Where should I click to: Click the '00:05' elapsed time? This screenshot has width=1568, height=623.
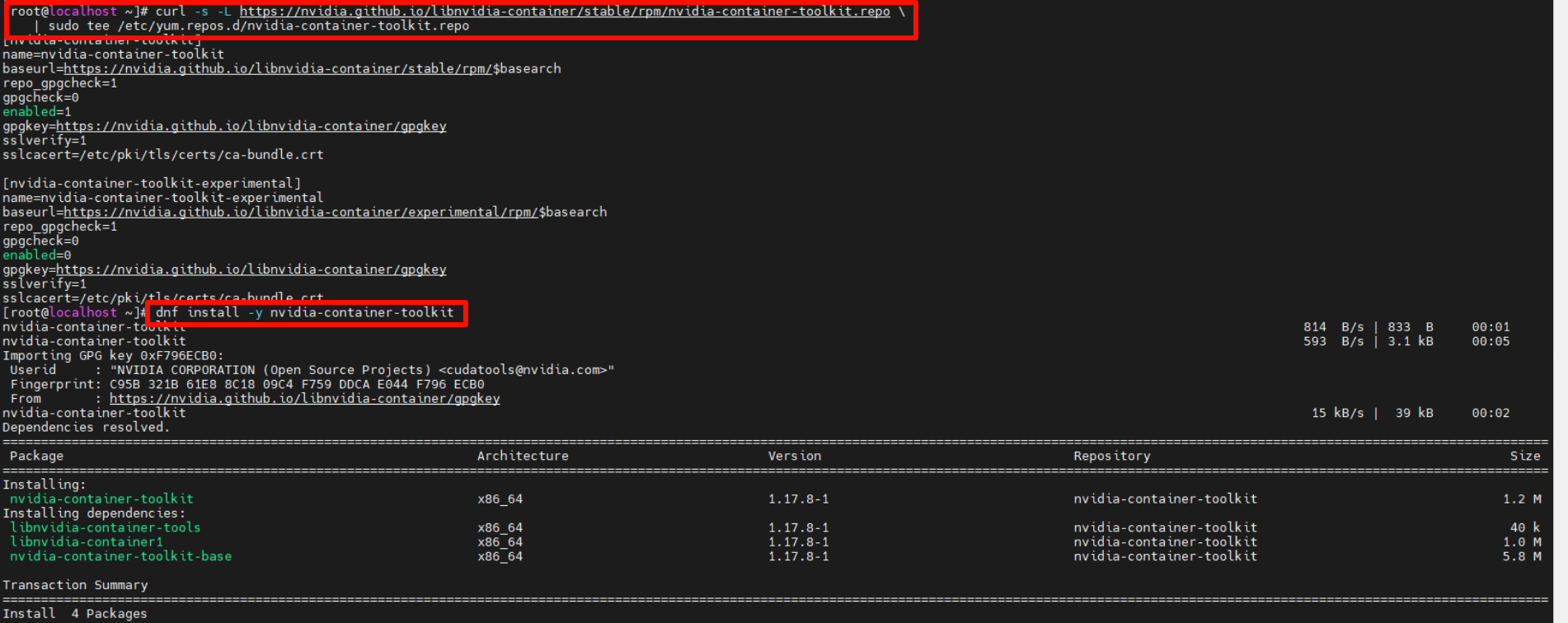pos(1491,341)
